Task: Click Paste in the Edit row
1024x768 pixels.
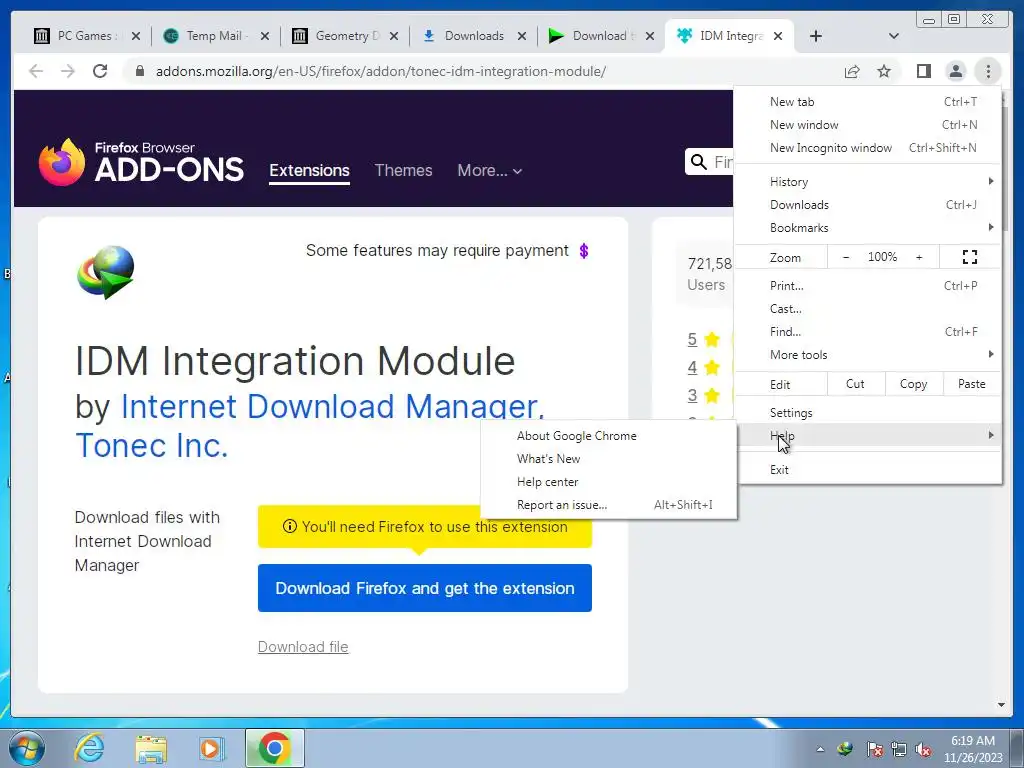Action: [x=972, y=384]
